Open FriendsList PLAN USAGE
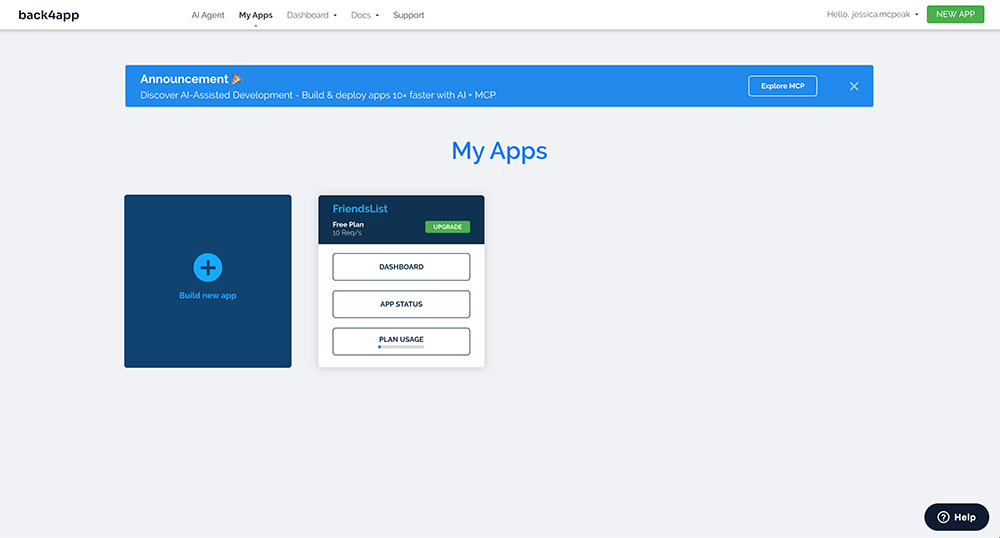This screenshot has width=1000, height=538. pyautogui.click(x=401, y=342)
